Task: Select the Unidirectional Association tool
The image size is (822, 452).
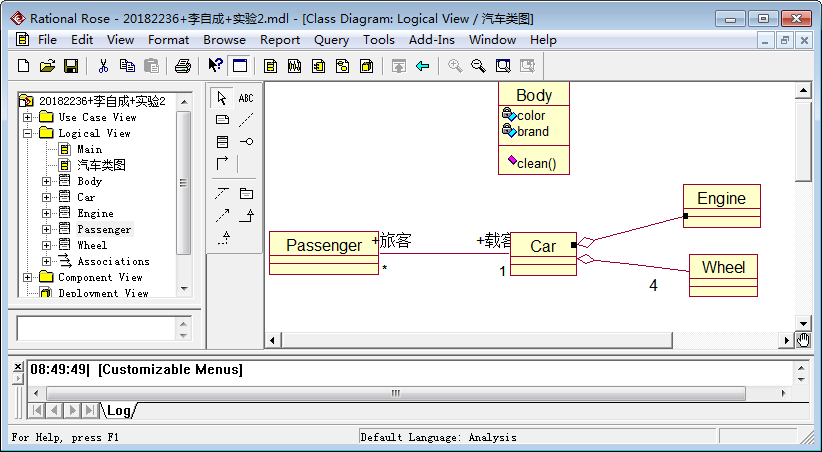Action: pyautogui.click(x=222, y=164)
